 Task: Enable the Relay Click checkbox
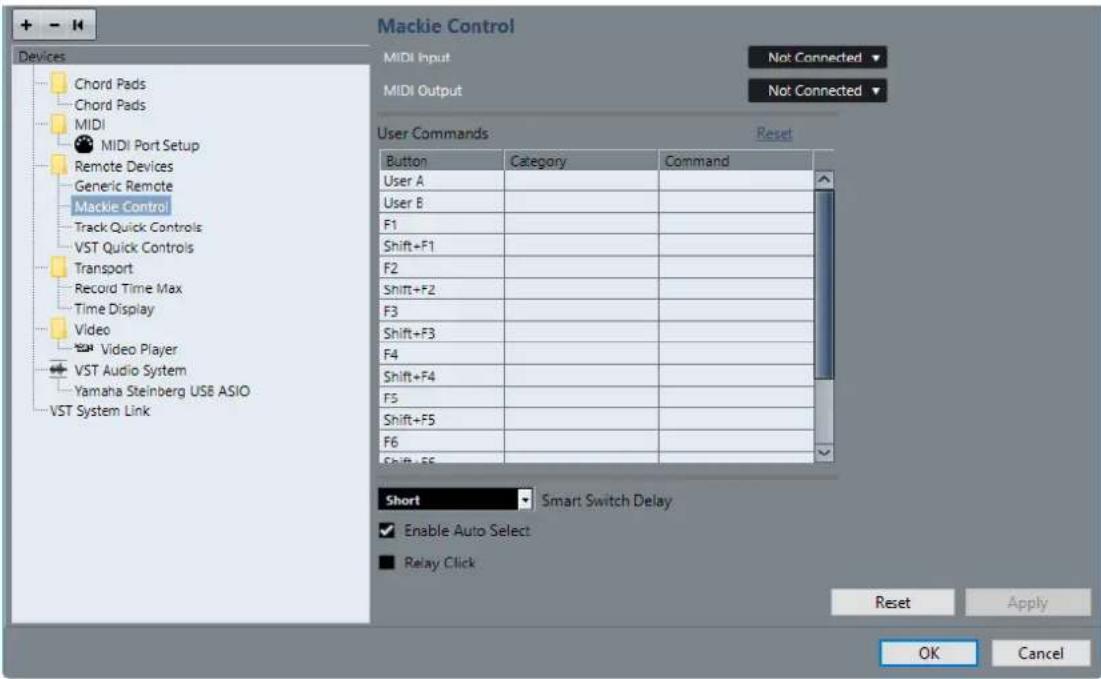tap(387, 562)
